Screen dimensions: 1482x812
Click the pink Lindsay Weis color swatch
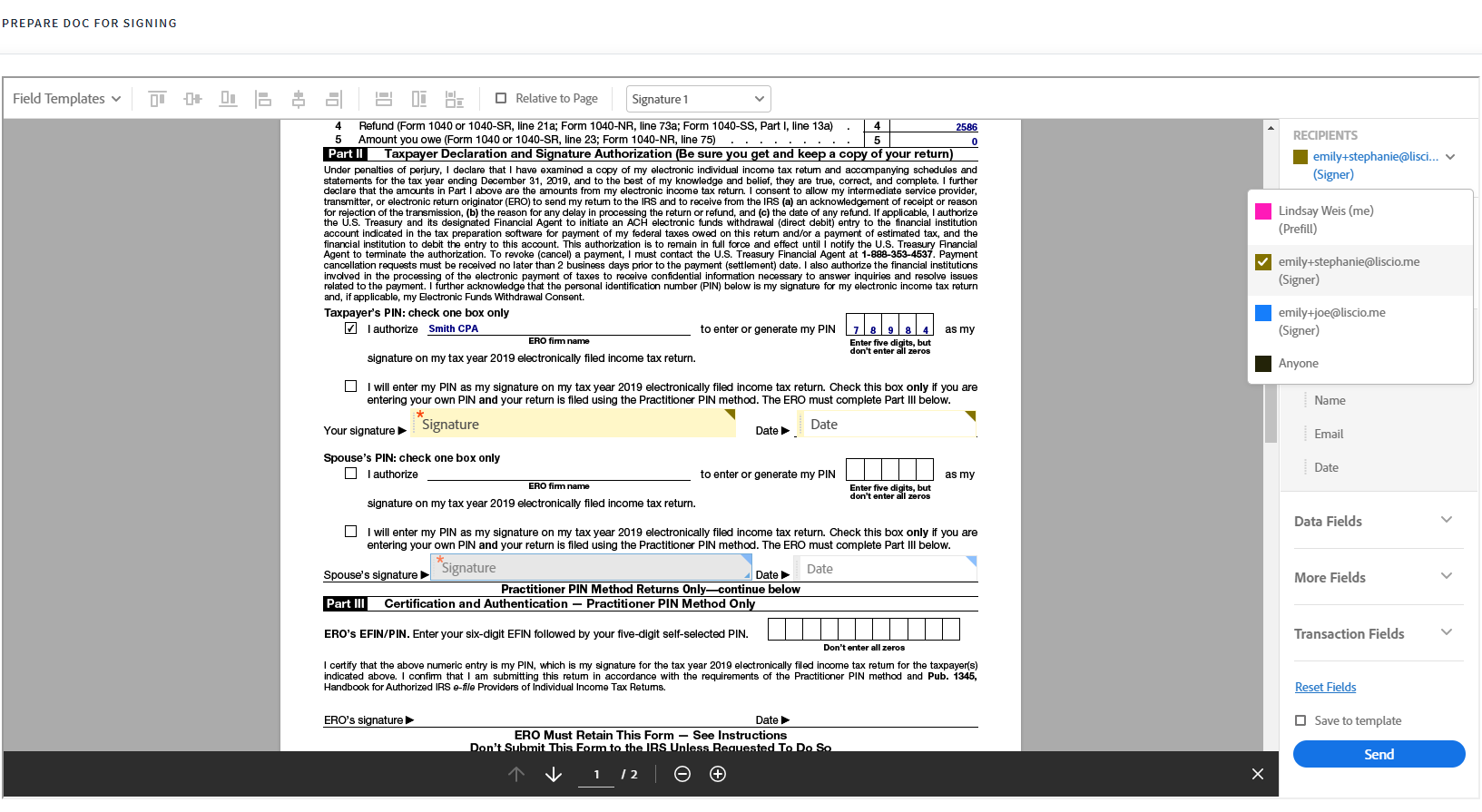(x=1263, y=211)
